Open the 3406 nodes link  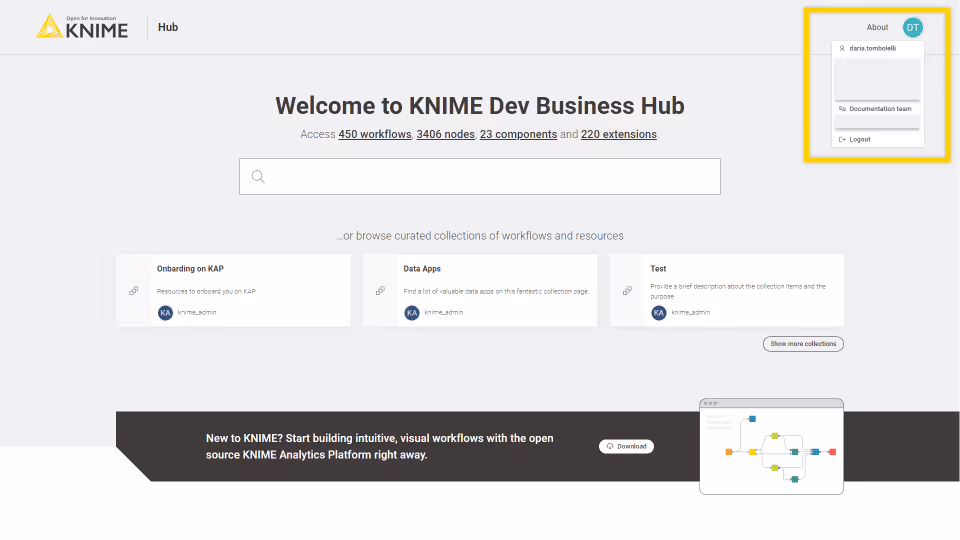(444, 134)
